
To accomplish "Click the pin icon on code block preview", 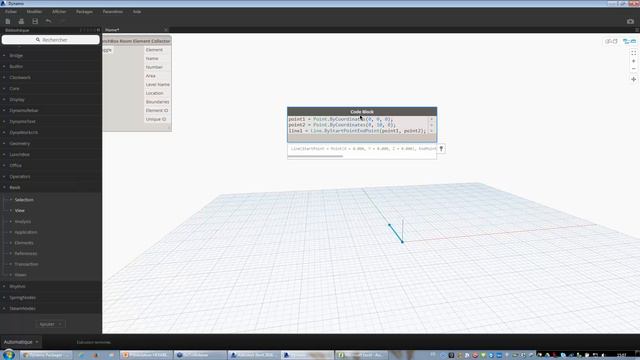I will click(441, 149).
